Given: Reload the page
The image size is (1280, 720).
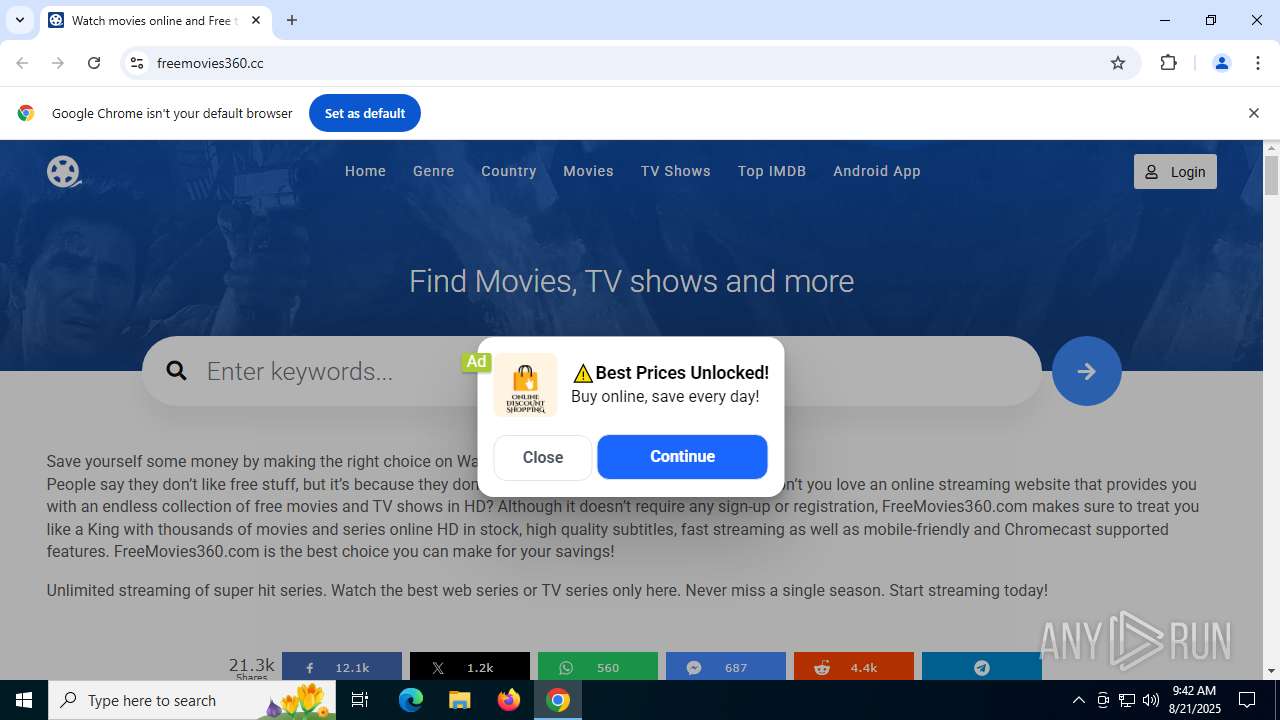Looking at the screenshot, I should [94, 63].
